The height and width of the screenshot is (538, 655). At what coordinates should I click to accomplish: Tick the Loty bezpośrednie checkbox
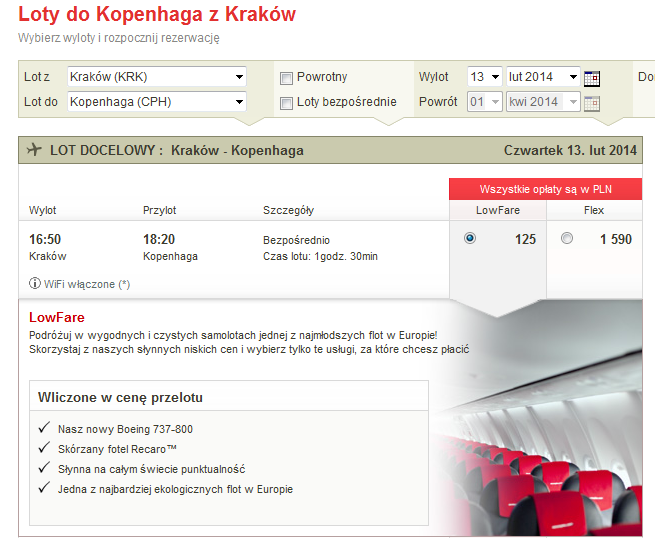pyautogui.click(x=286, y=103)
